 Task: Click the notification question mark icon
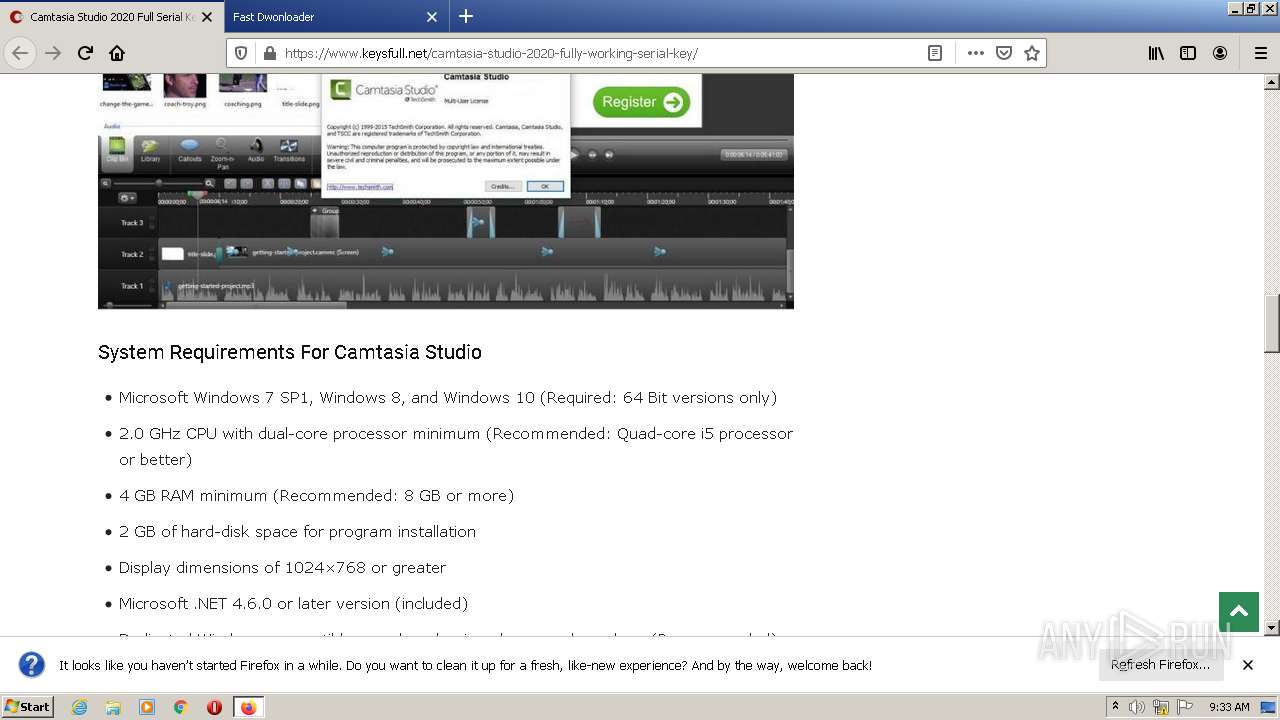pyautogui.click(x=32, y=665)
